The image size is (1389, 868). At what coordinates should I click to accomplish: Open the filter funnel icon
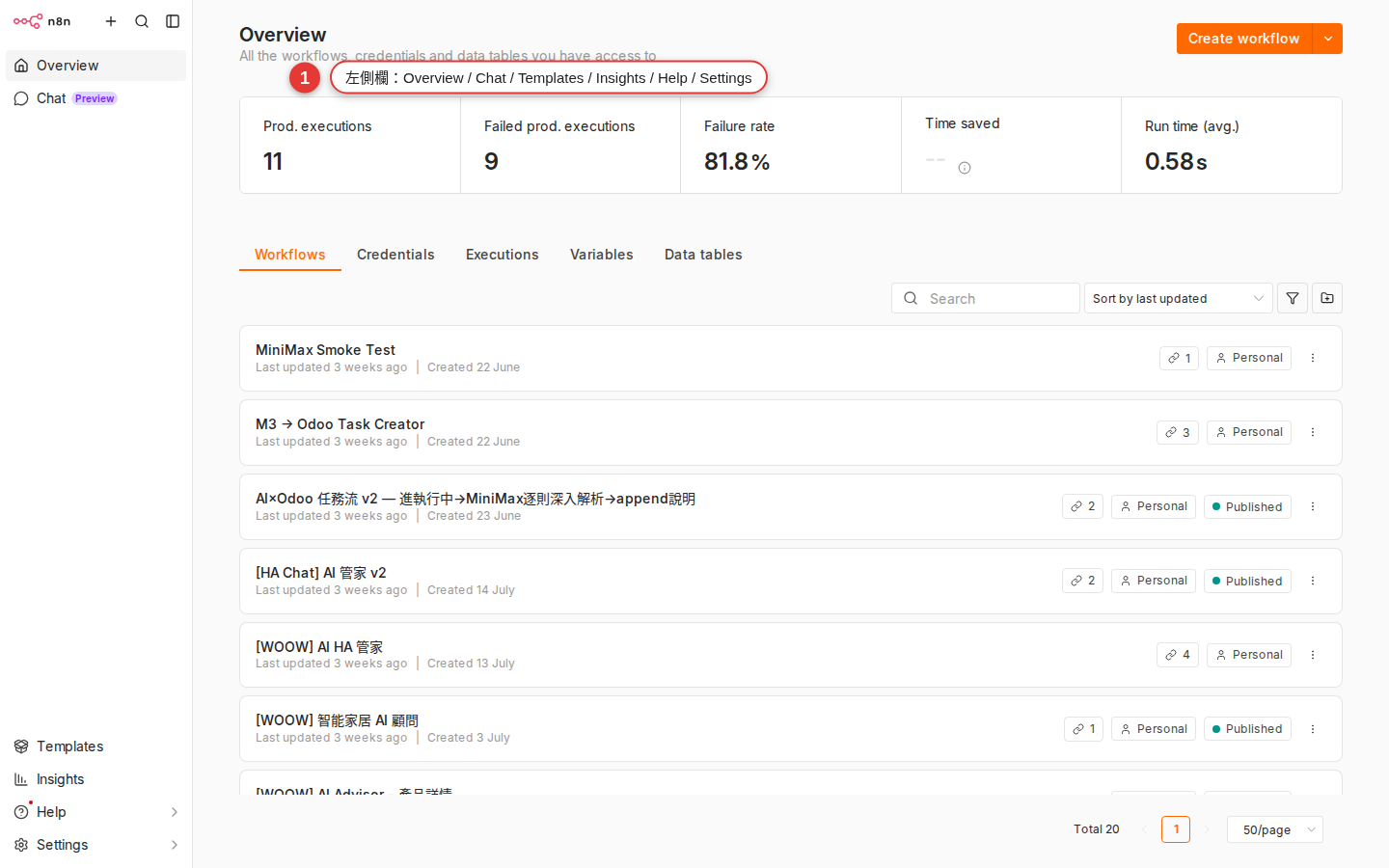[1293, 298]
